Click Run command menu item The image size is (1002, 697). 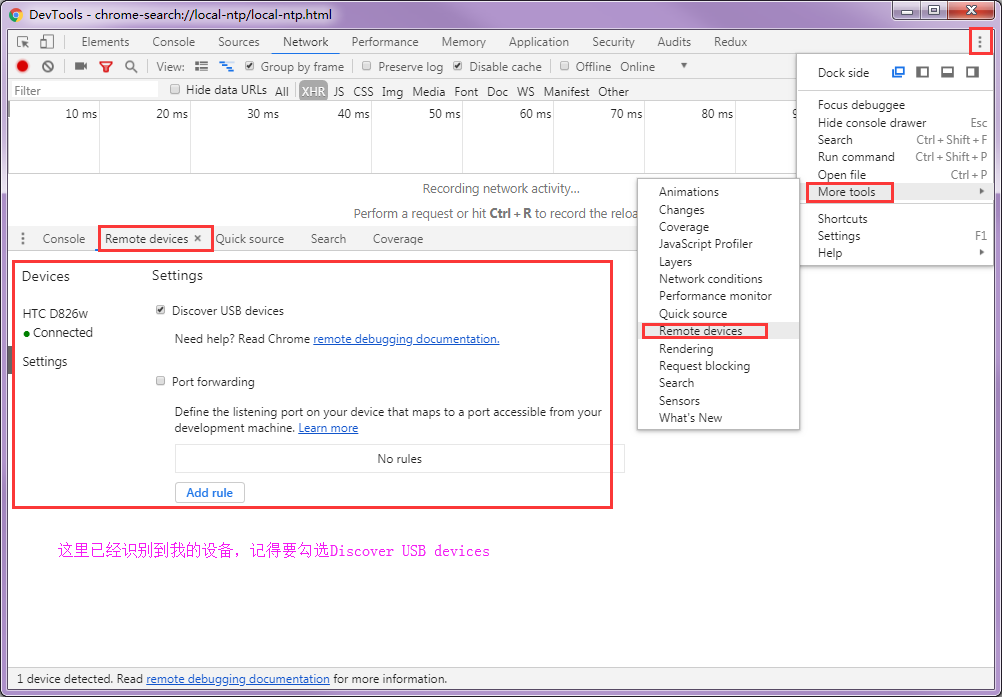click(x=895, y=157)
